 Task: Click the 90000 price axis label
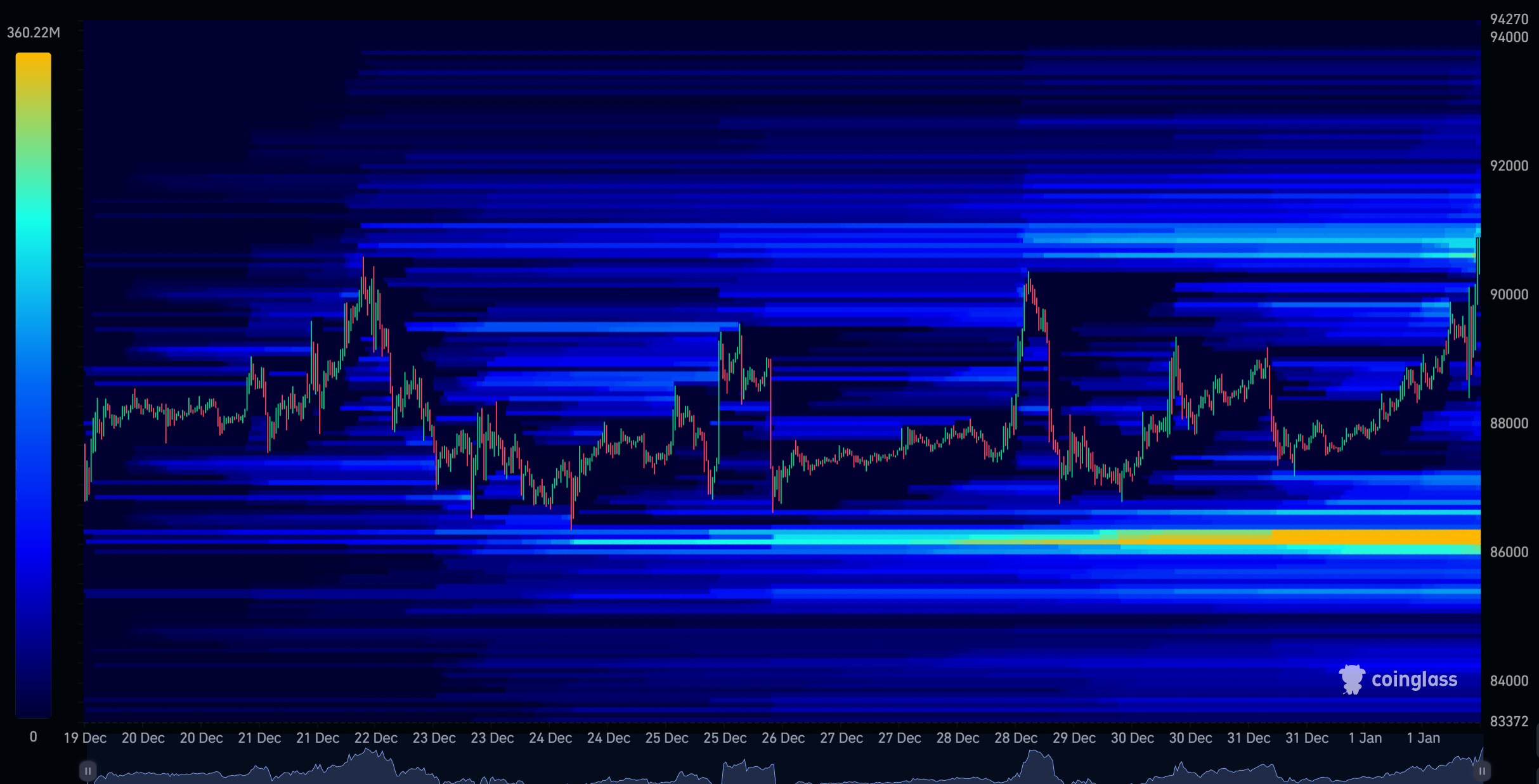click(1509, 295)
